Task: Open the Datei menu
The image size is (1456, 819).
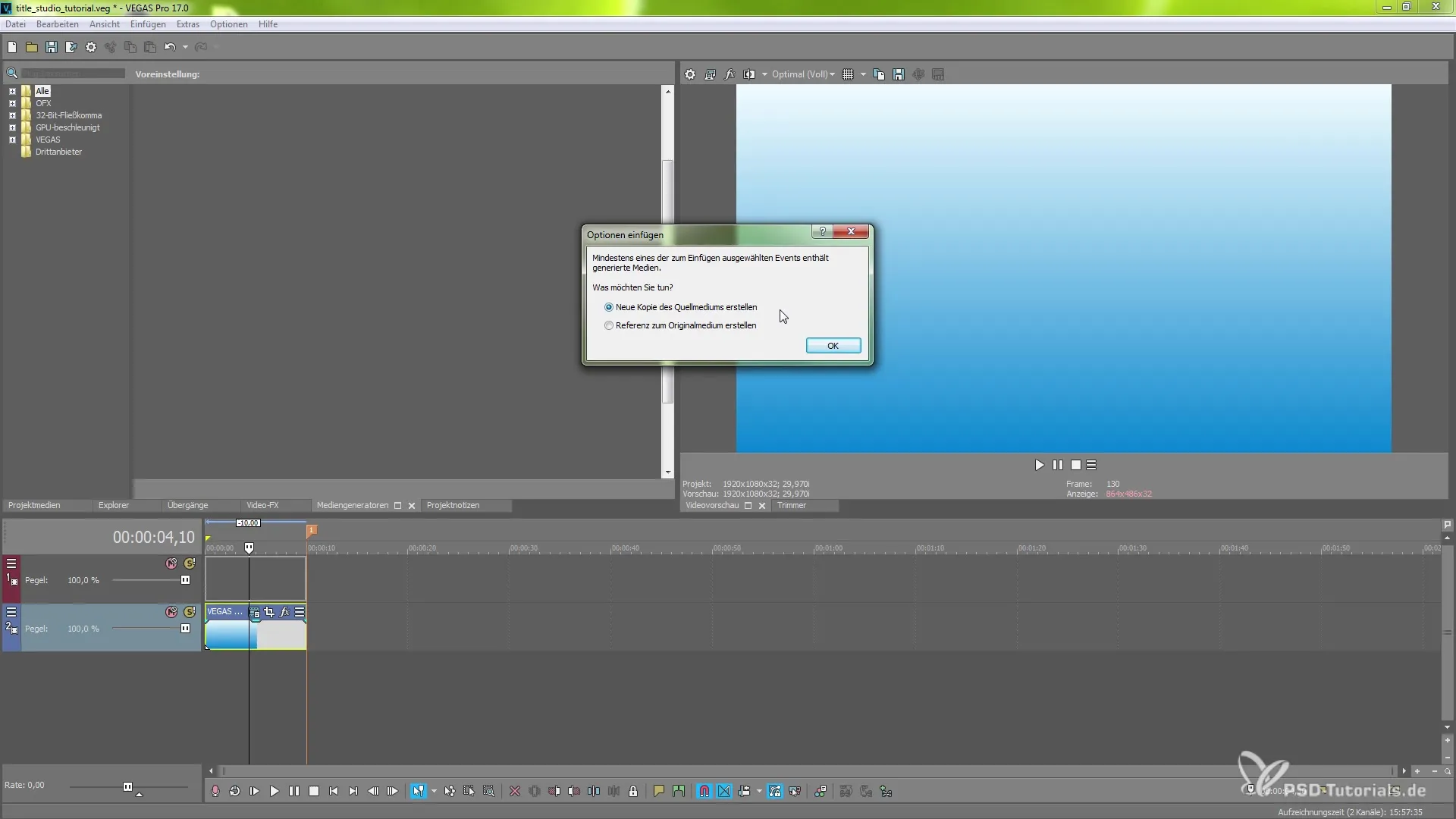Action: (15, 24)
